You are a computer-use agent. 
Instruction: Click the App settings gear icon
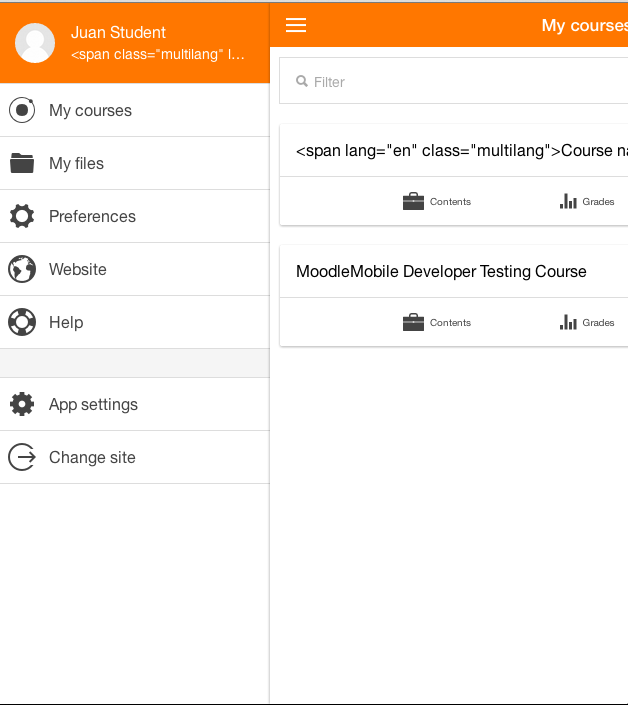pyautogui.click(x=22, y=404)
